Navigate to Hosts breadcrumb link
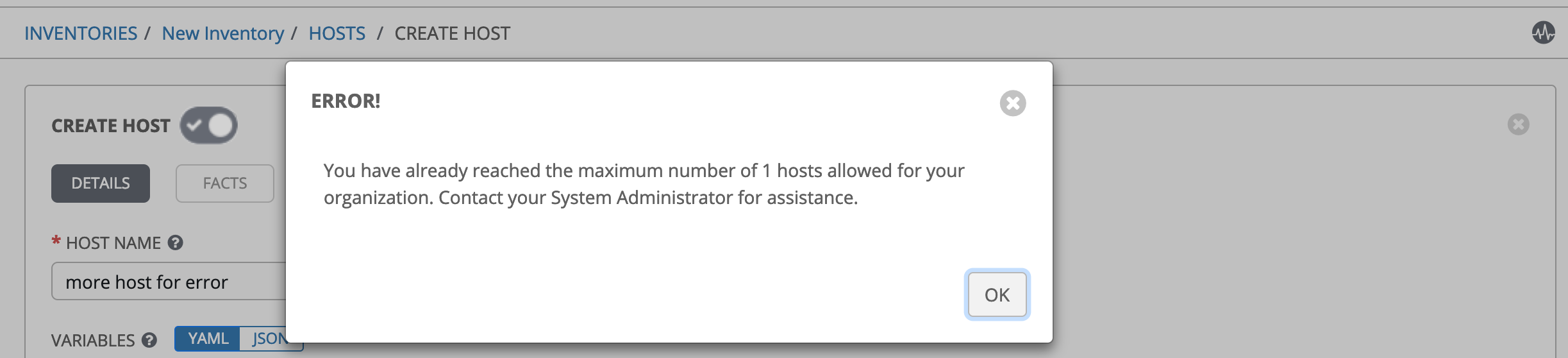Screen dimensions: 1568x358 (x=337, y=33)
